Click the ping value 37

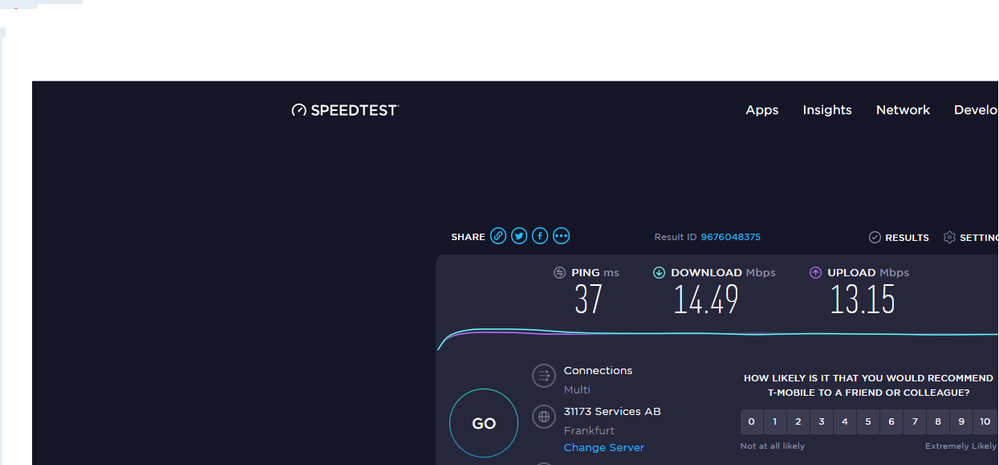click(588, 300)
